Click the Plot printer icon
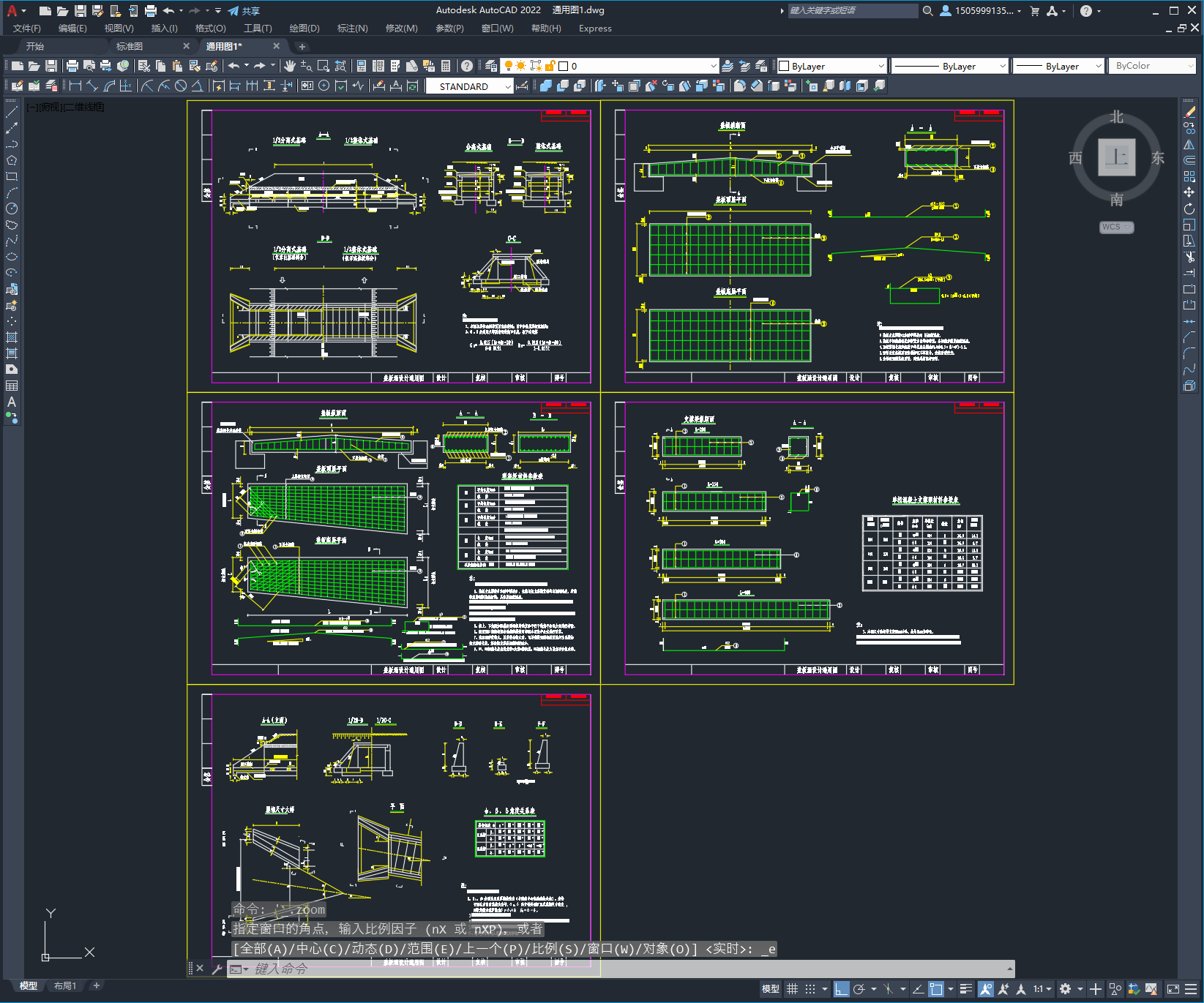 (72, 66)
